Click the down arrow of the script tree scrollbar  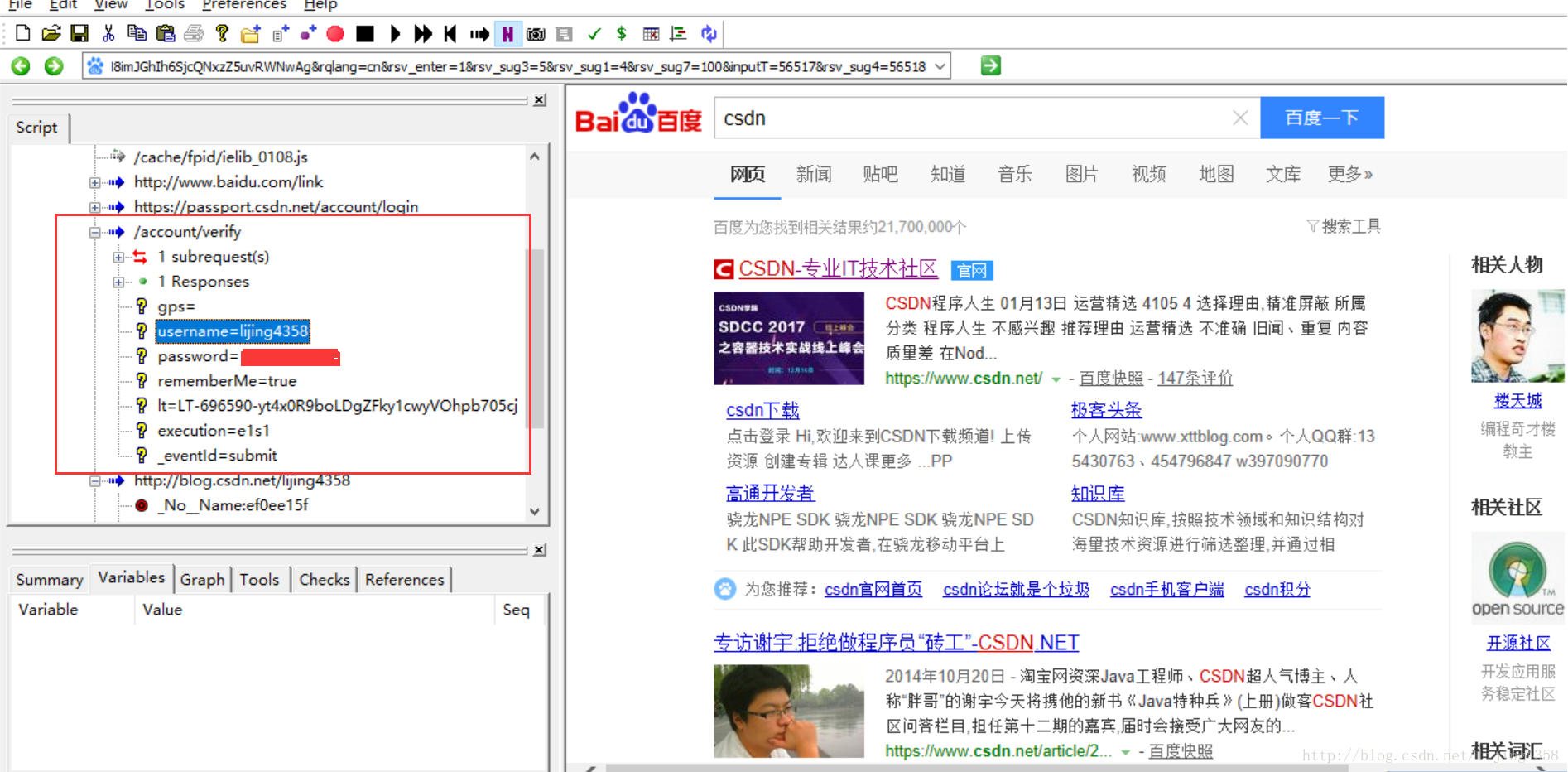coord(535,511)
